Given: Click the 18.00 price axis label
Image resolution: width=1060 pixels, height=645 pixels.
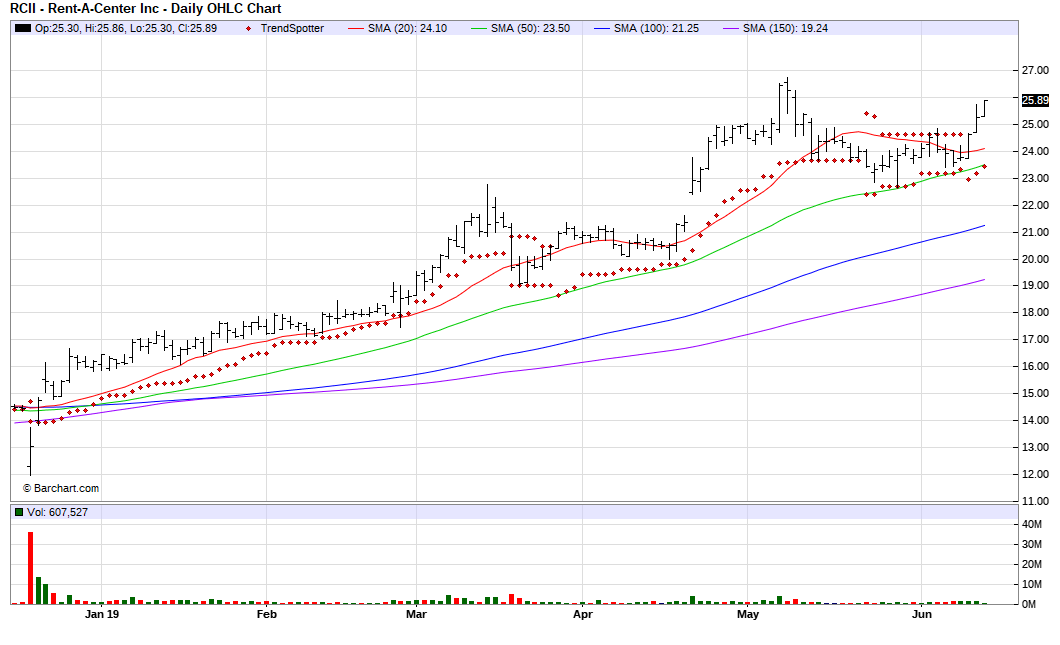Looking at the screenshot, I should point(1036,312).
